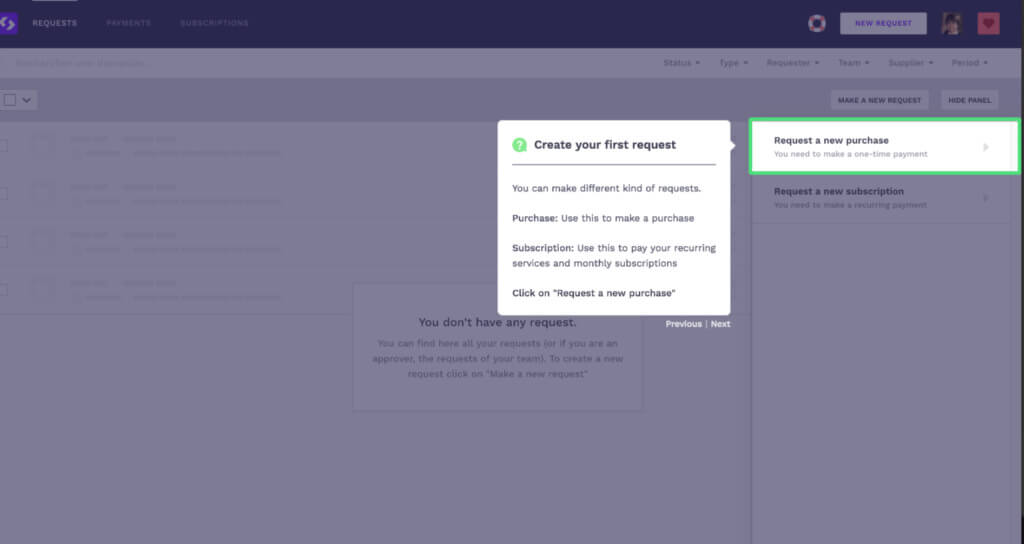Viewport: 1024px width, 544px height.
Task: Select Request a new subscription option
Action: click(882, 198)
